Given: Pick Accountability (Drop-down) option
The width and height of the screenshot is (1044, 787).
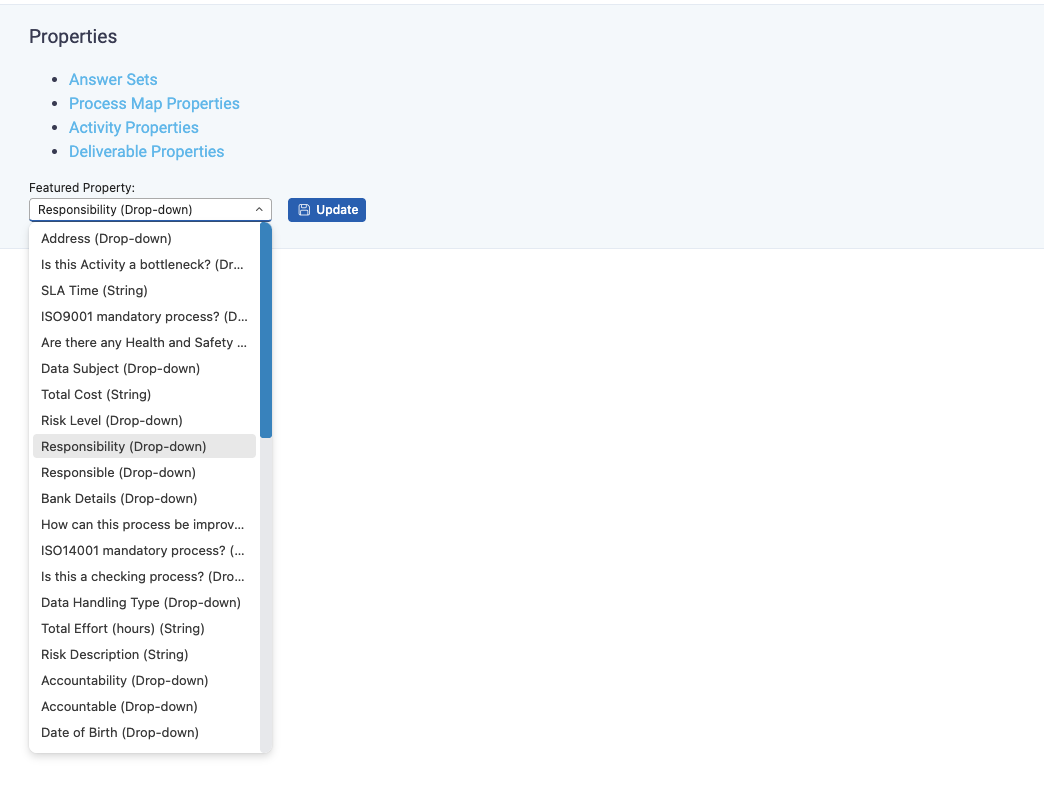Looking at the screenshot, I should (144, 680).
